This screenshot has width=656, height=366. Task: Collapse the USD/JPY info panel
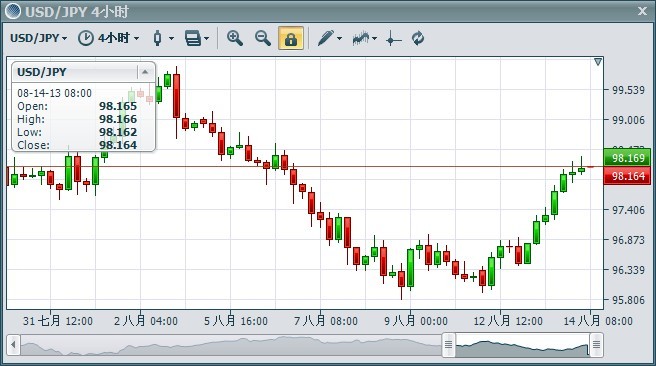145,72
